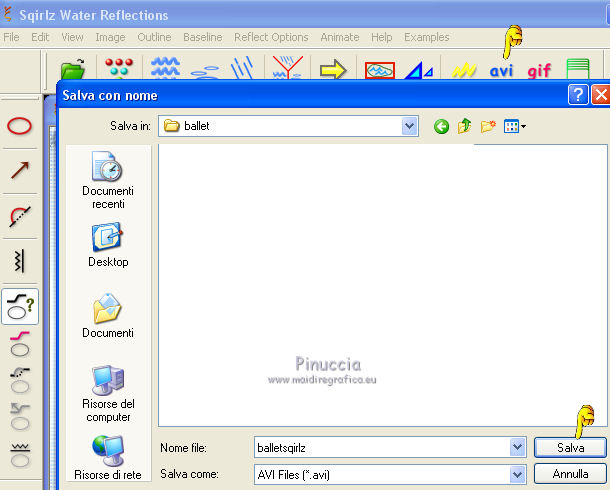Image resolution: width=610 pixels, height=490 pixels.
Task: Go up one folder level
Action: (465, 126)
